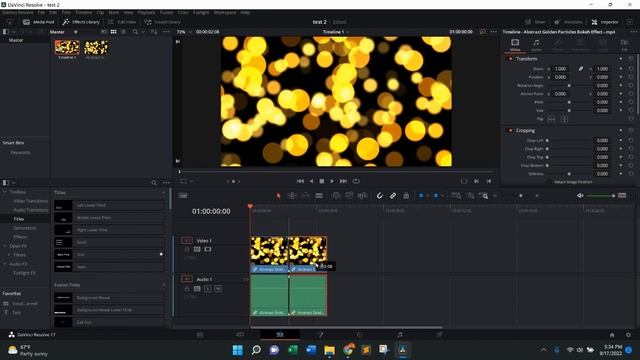Toggle loop playback

click(356, 181)
